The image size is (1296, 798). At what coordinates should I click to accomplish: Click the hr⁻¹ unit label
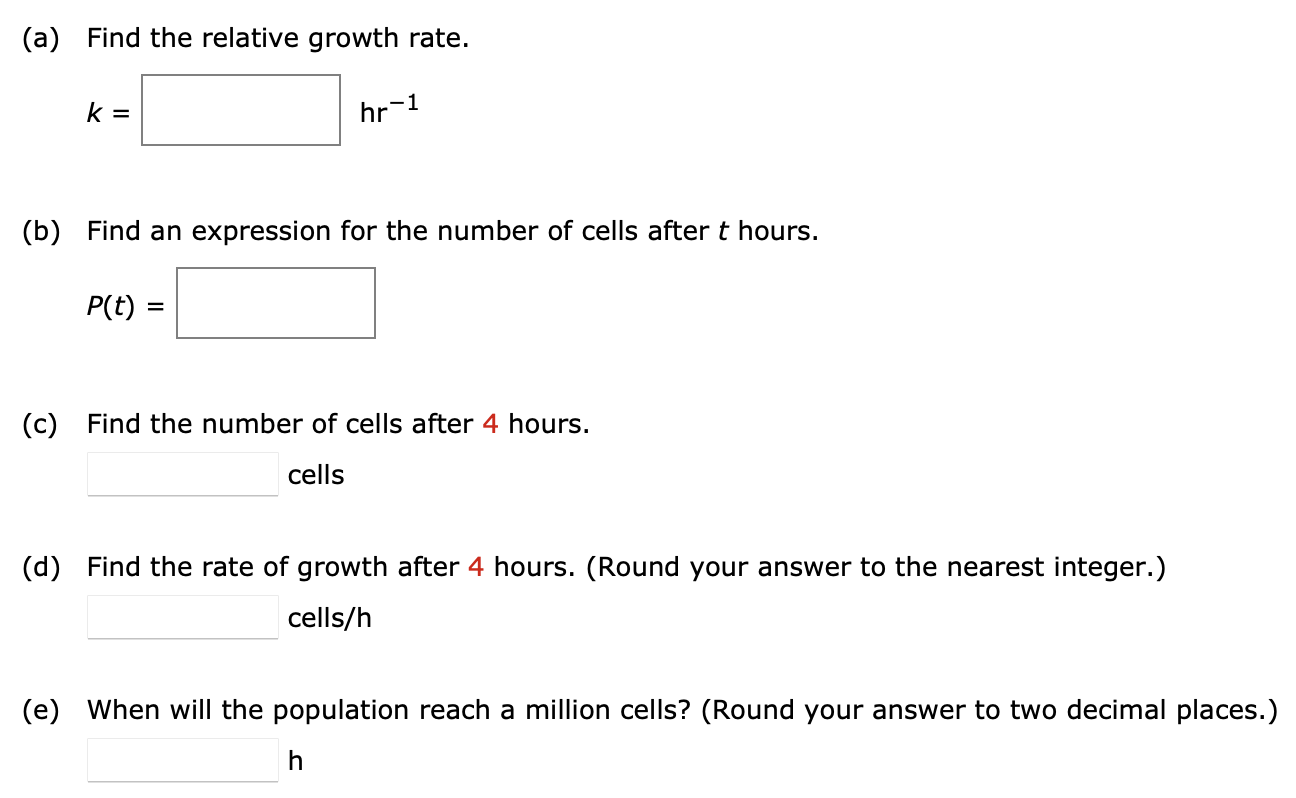388,110
